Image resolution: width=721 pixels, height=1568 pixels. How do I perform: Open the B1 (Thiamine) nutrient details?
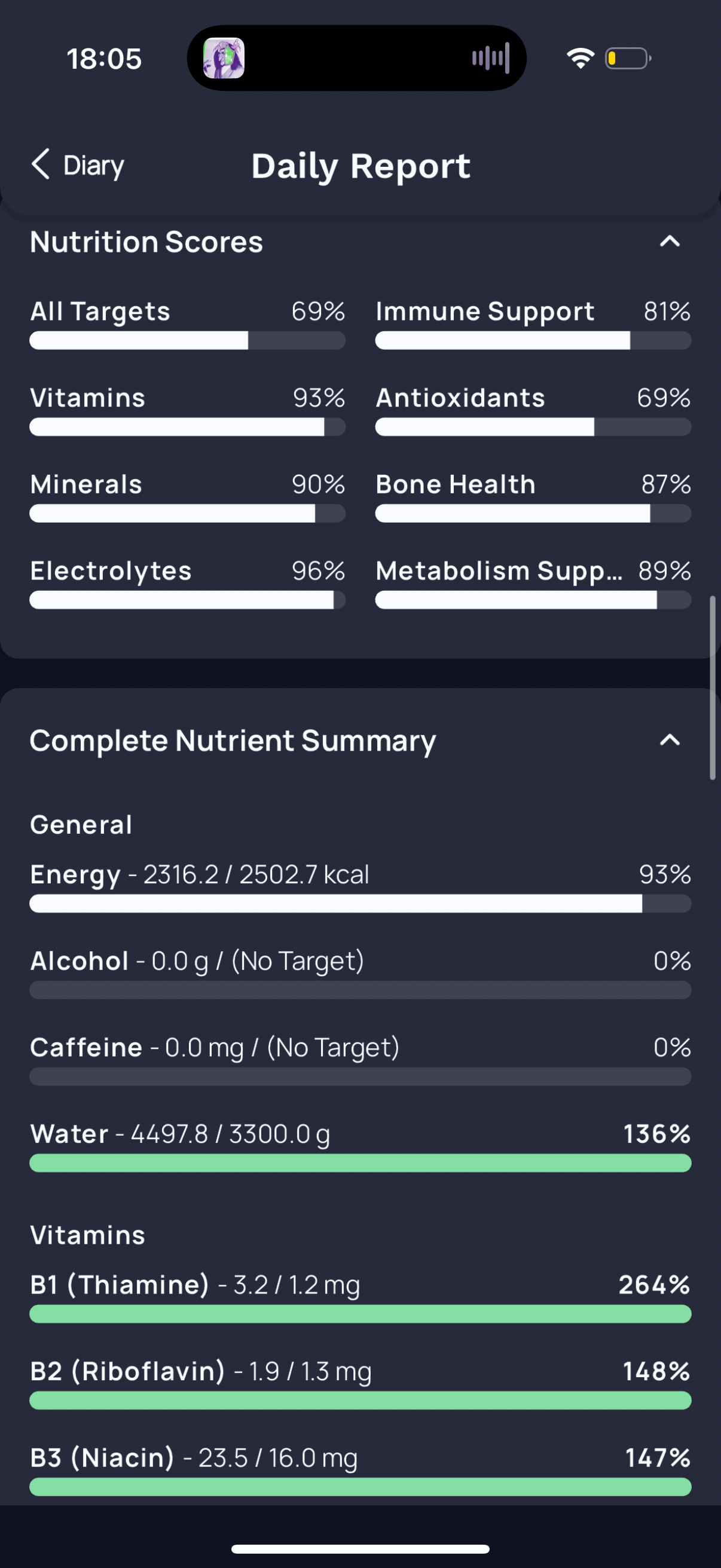pos(360,1297)
